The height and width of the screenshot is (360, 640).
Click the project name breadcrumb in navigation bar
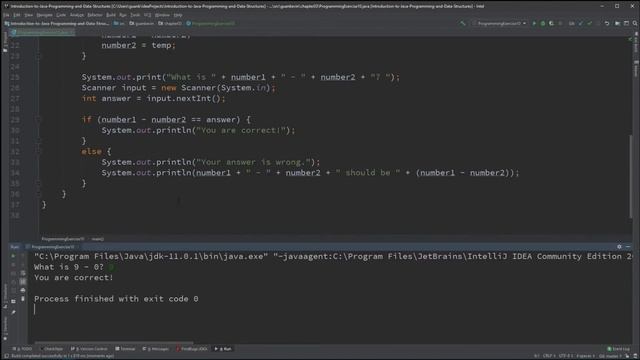[57, 24]
